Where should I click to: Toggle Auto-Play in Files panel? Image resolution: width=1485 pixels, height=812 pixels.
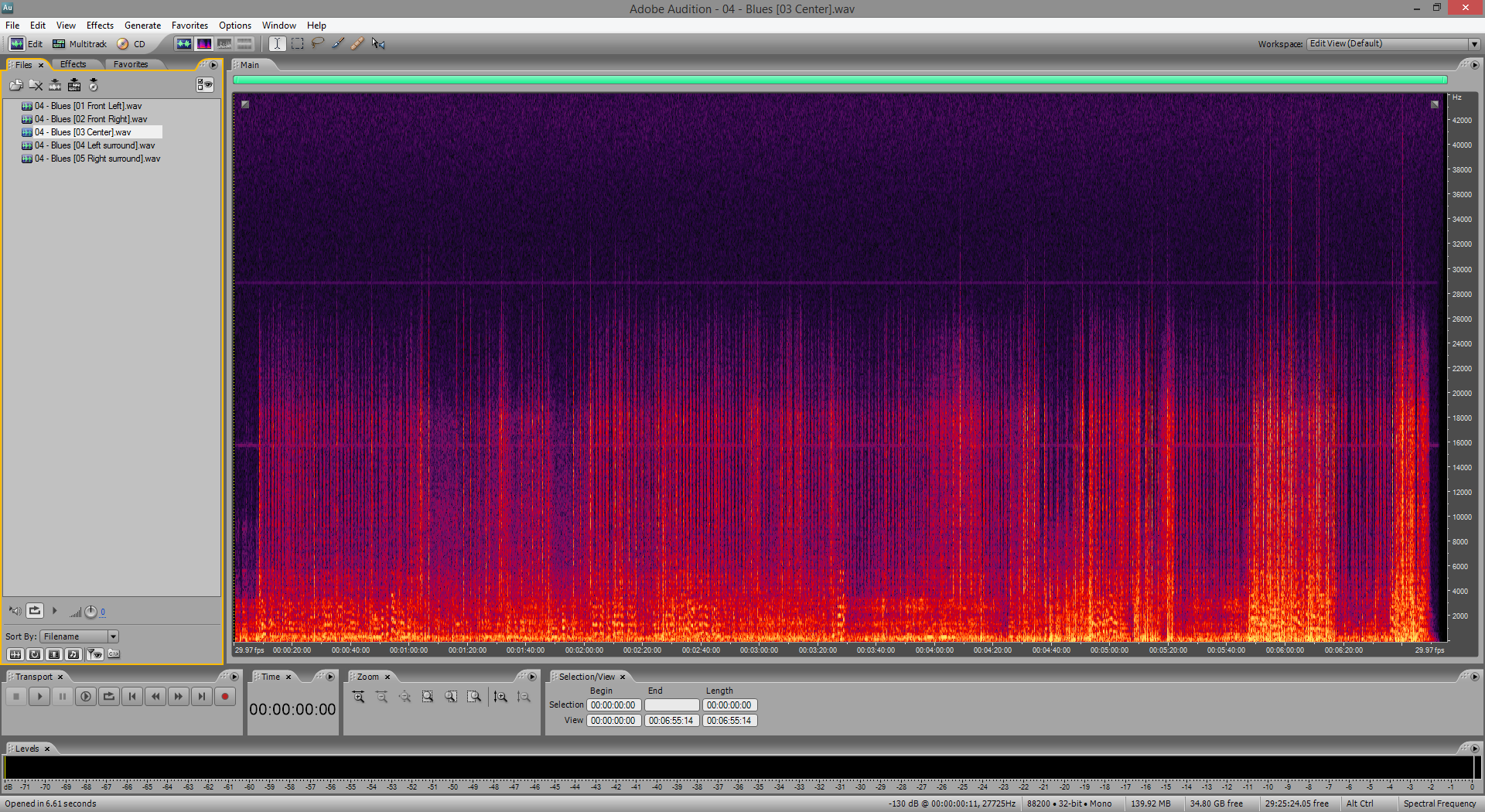tap(15, 611)
